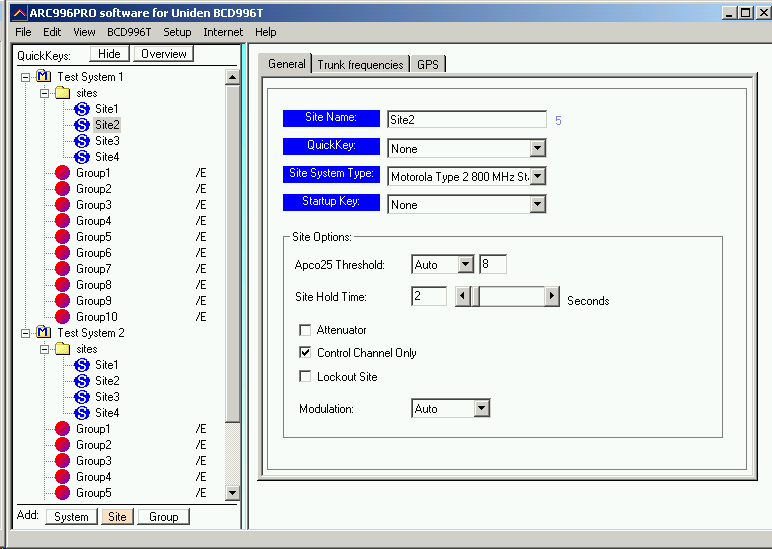Click the red Group1 icon in Test System 2

coord(63,429)
